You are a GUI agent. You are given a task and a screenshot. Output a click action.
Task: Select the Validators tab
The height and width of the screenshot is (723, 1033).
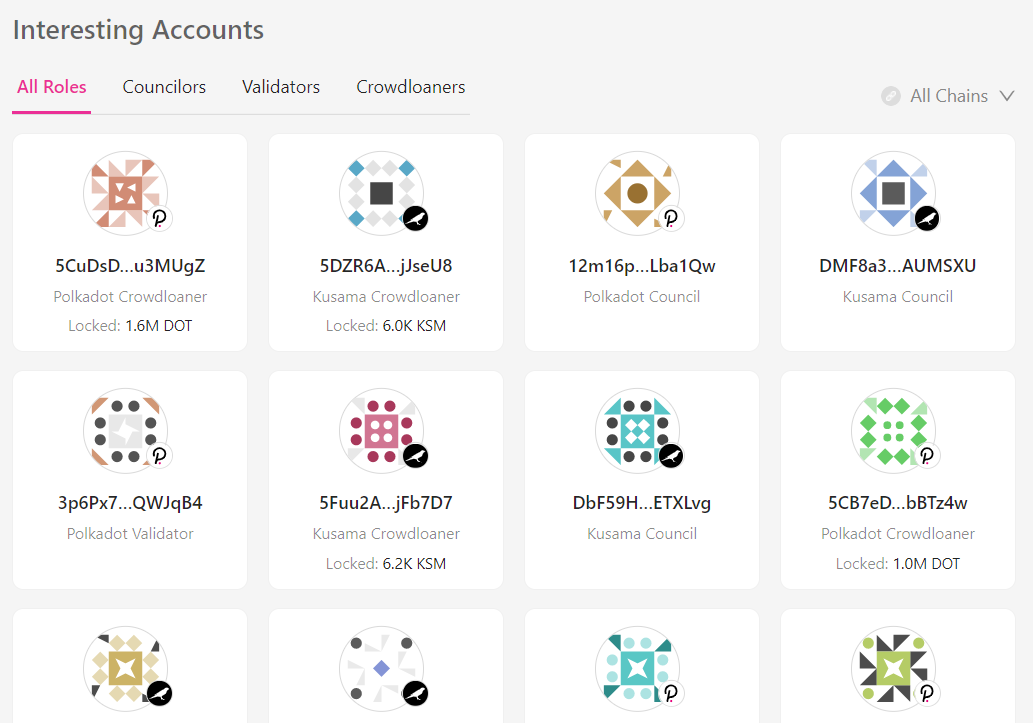[281, 87]
